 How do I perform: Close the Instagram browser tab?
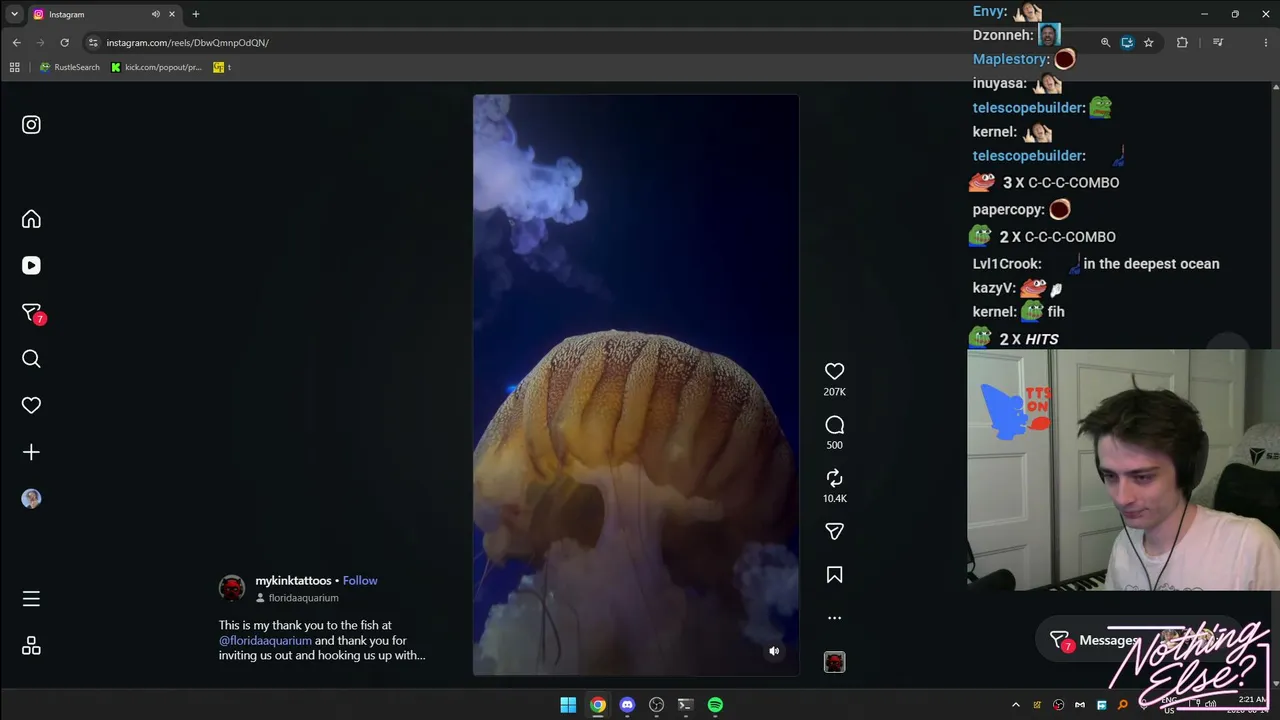coord(172,14)
